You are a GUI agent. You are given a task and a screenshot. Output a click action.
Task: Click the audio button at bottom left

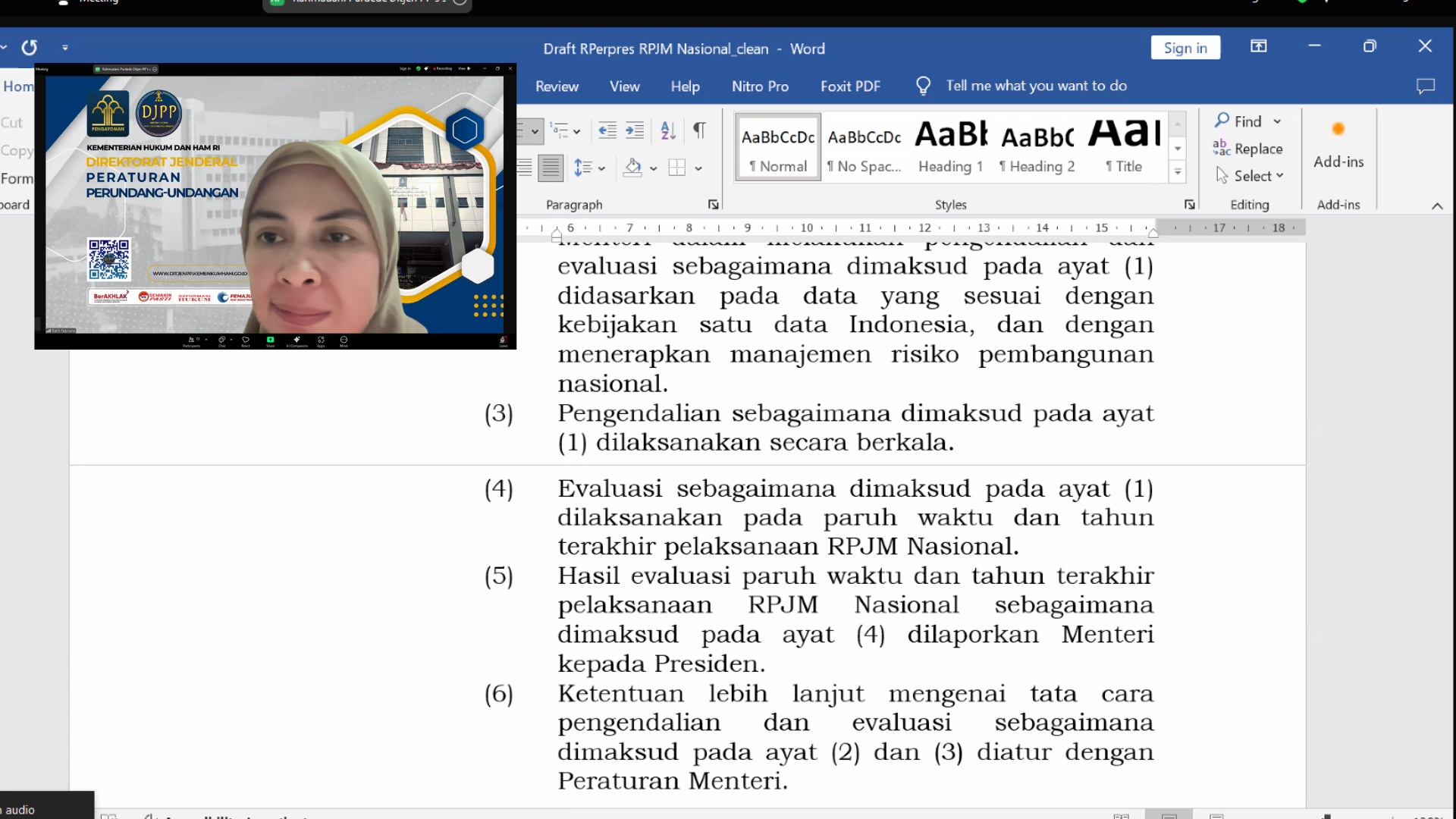47,806
